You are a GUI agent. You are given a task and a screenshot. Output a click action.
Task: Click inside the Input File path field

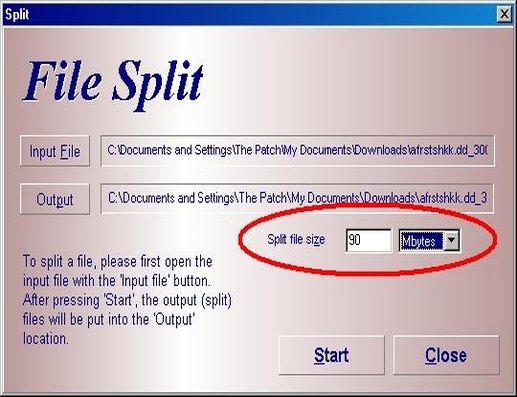pyautogui.click(x=297, y=151)
